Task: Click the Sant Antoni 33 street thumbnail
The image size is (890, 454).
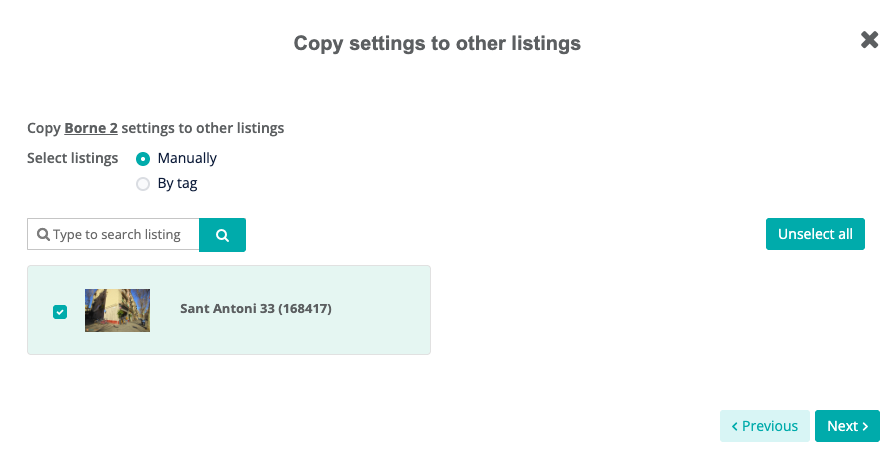Action: [x=117, y=310]
